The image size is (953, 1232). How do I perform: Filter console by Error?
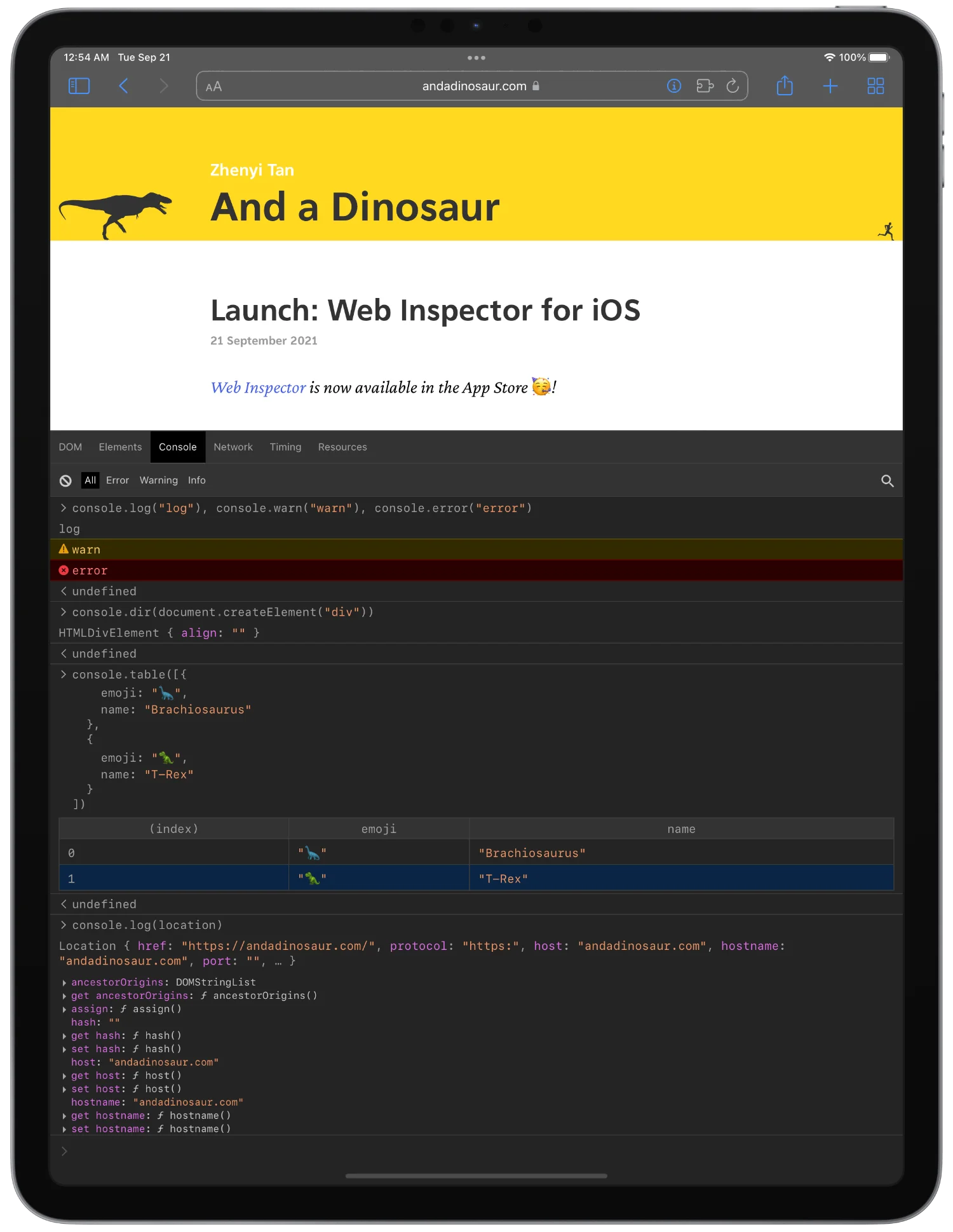(x=118, y=480)
